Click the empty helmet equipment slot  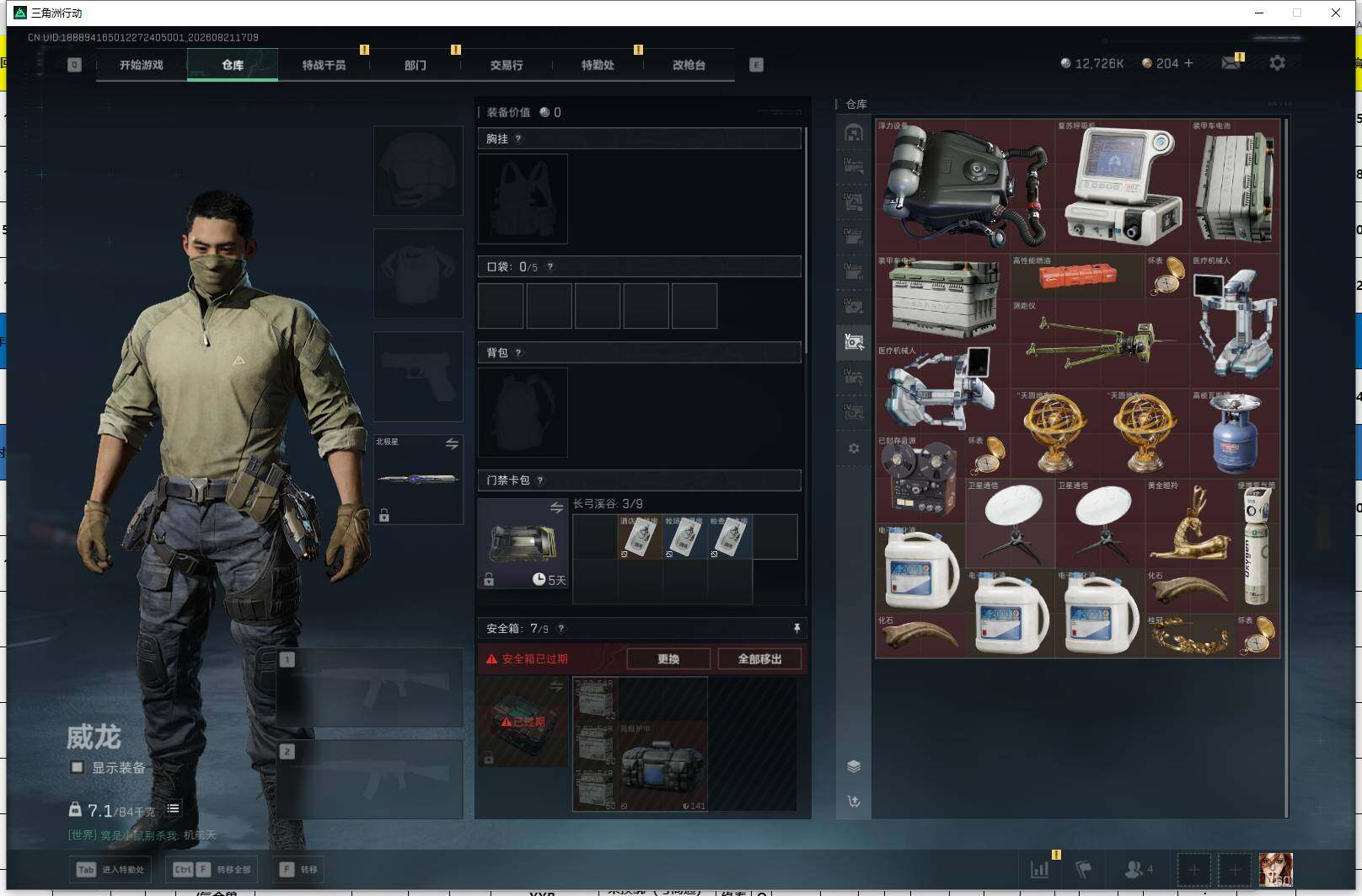coord(418,170)
